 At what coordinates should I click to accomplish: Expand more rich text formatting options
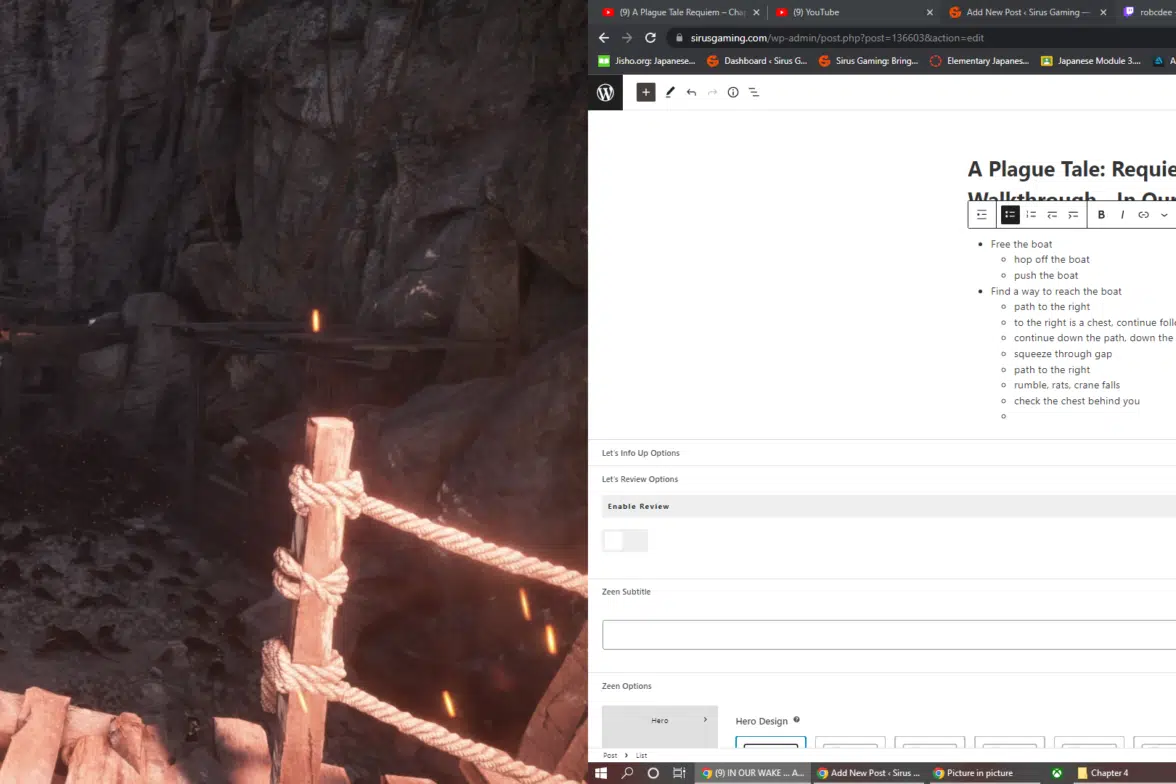(1164, 215)
